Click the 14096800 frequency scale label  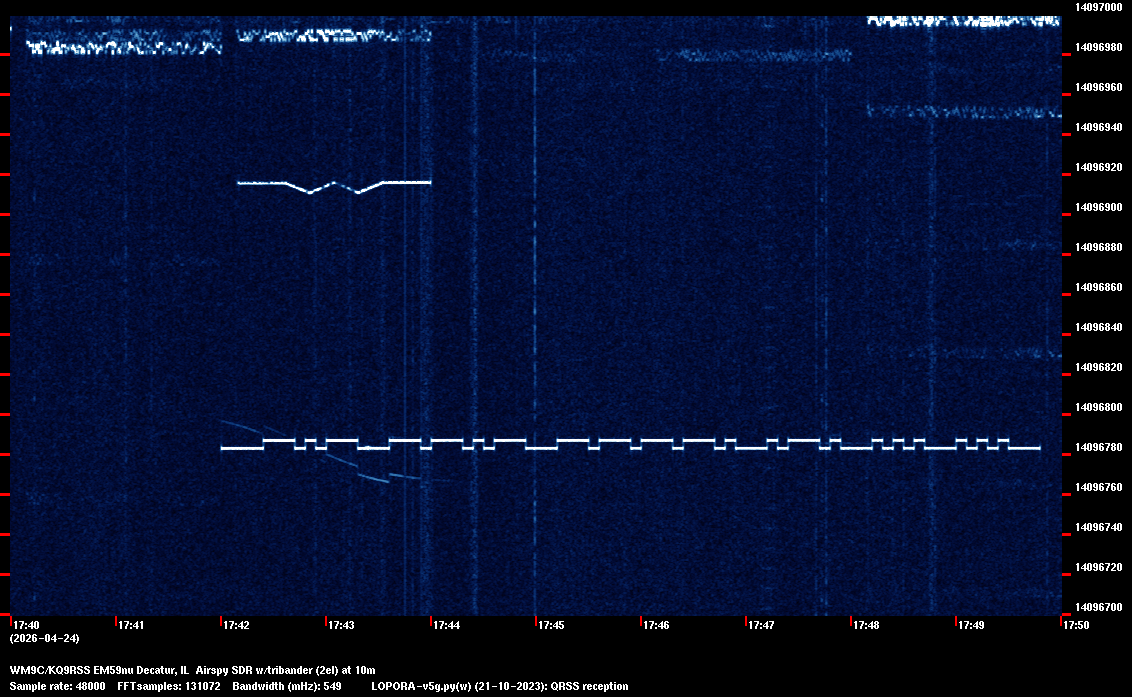point(1098,407)
